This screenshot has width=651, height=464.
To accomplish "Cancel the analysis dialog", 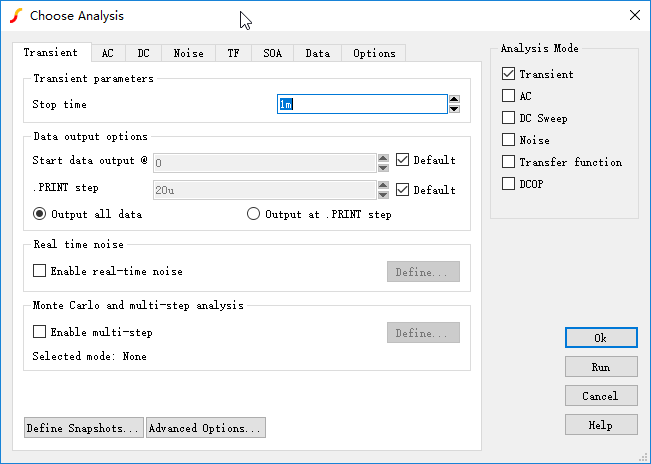I will (x=601, y=396).
